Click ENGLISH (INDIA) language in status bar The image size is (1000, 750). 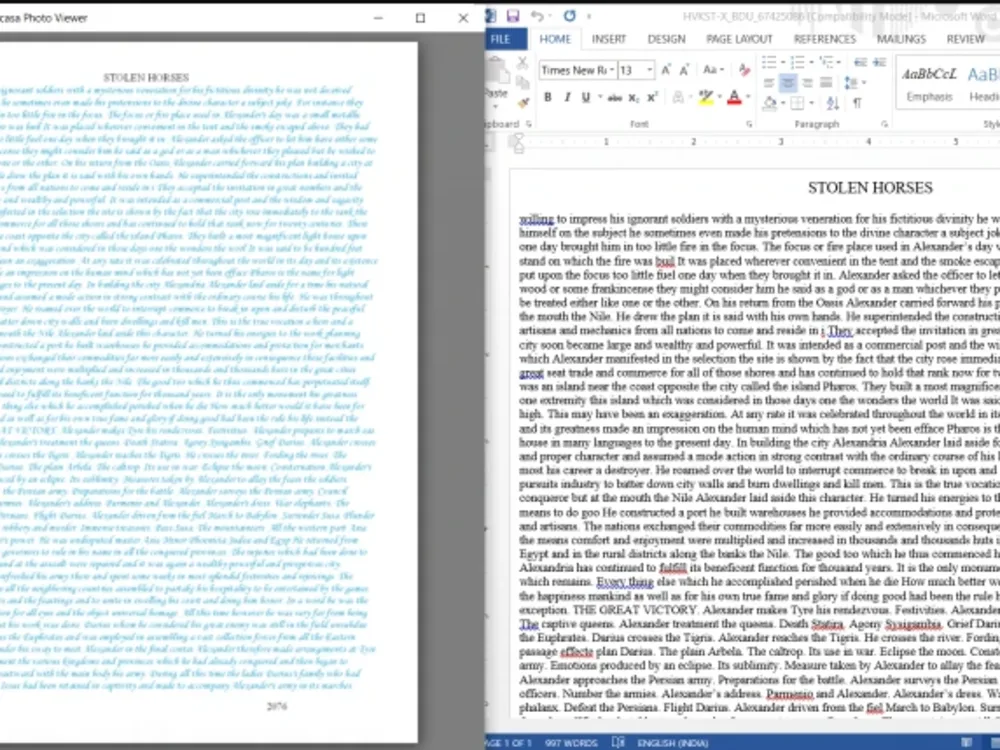672,742
